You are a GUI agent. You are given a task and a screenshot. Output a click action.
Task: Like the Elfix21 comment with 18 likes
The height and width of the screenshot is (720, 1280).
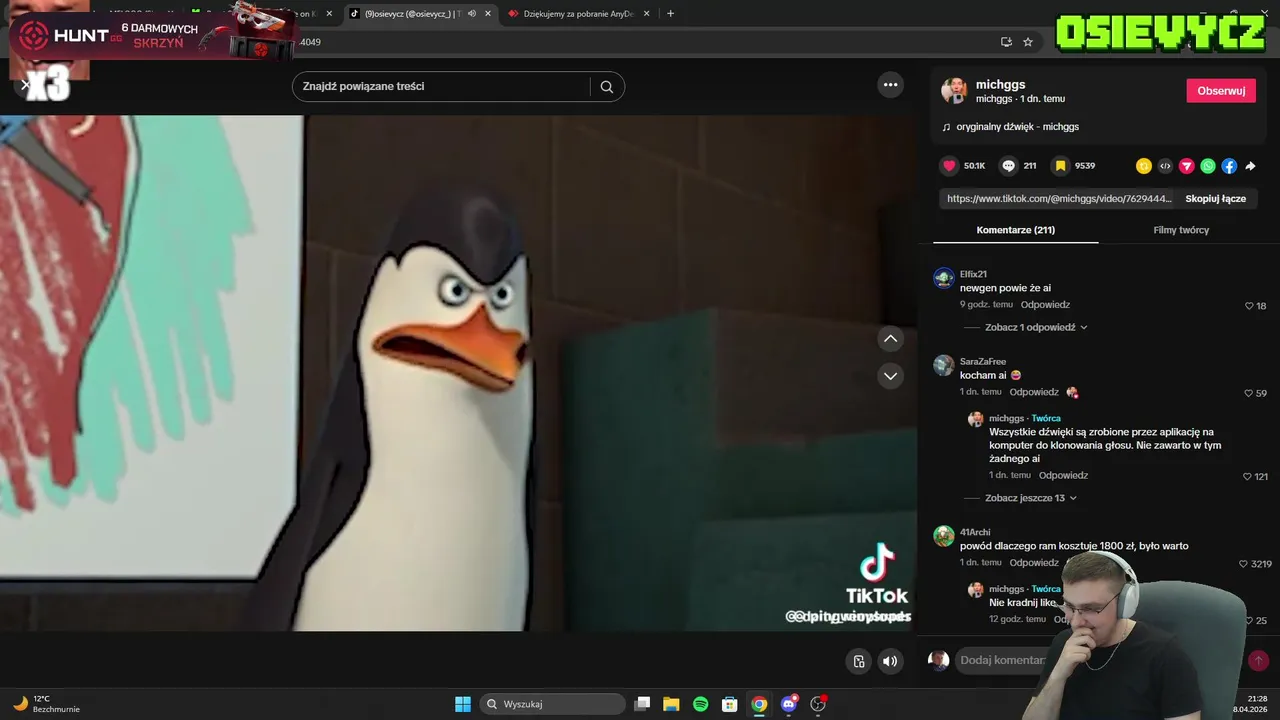pyautogui.click(x=1249, y=306)
